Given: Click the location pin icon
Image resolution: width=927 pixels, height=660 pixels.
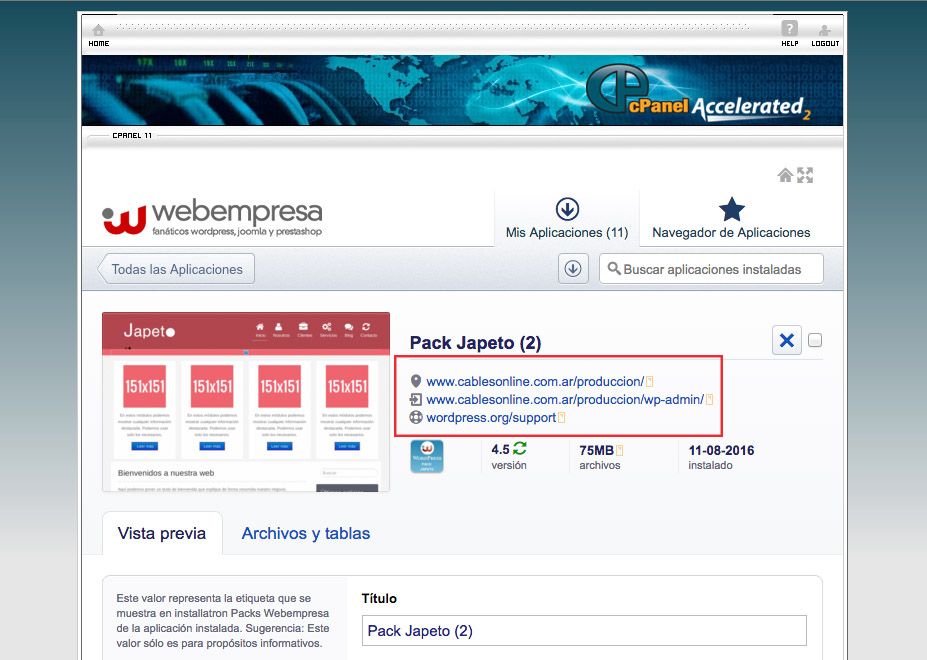Looking at the screenshot, I should pos(416,381).
